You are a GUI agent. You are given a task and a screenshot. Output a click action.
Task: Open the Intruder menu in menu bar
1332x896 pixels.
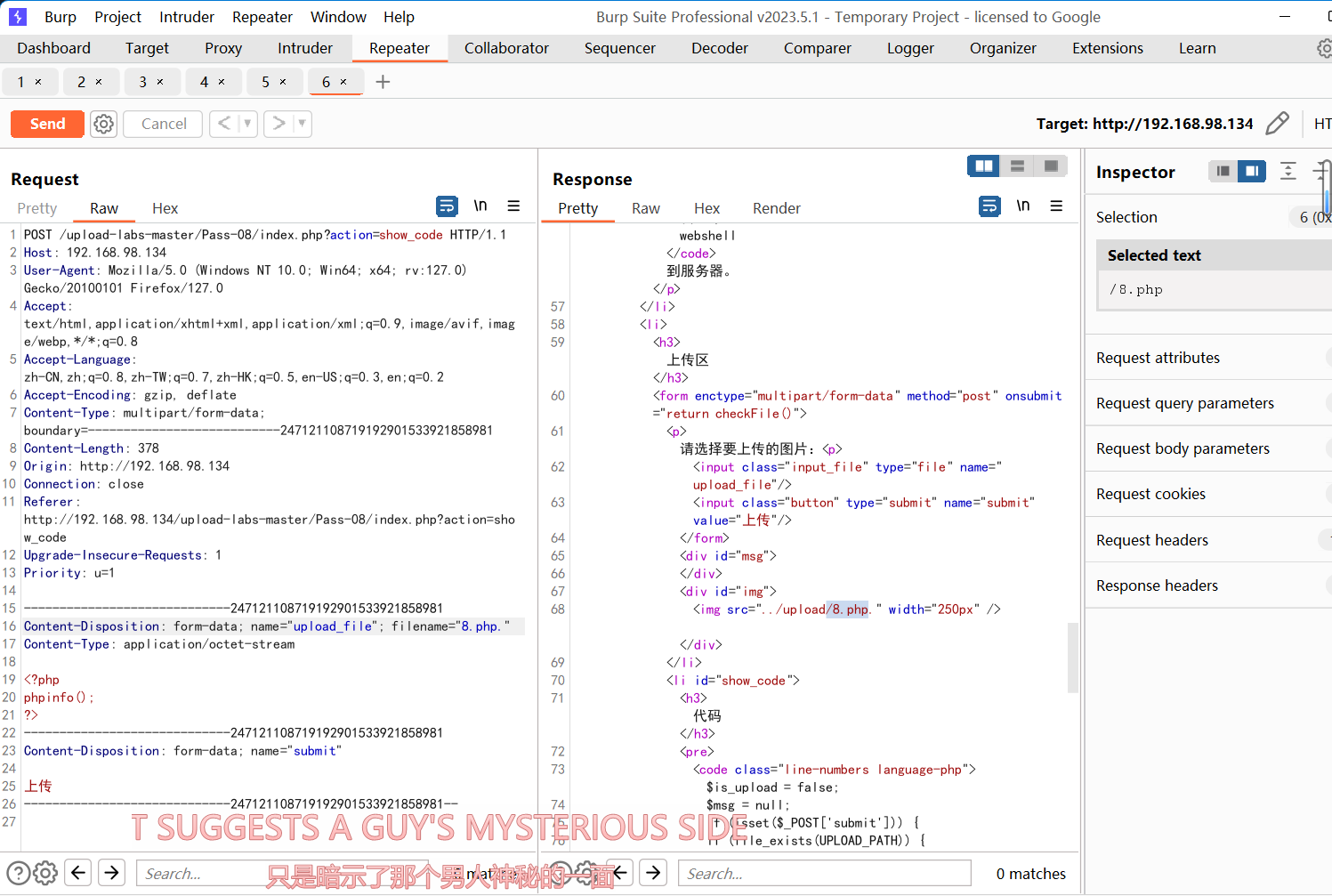pyautogui.click(x=187, y=17)
